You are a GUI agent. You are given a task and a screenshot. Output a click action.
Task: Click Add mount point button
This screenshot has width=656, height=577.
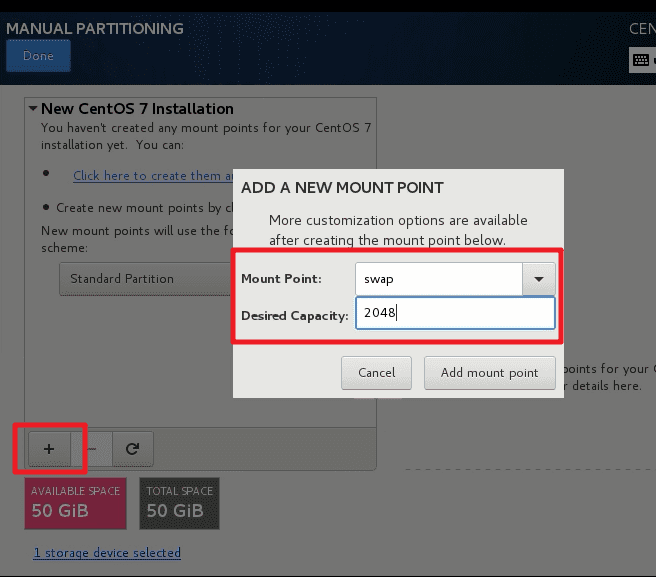tap(490, 373)
